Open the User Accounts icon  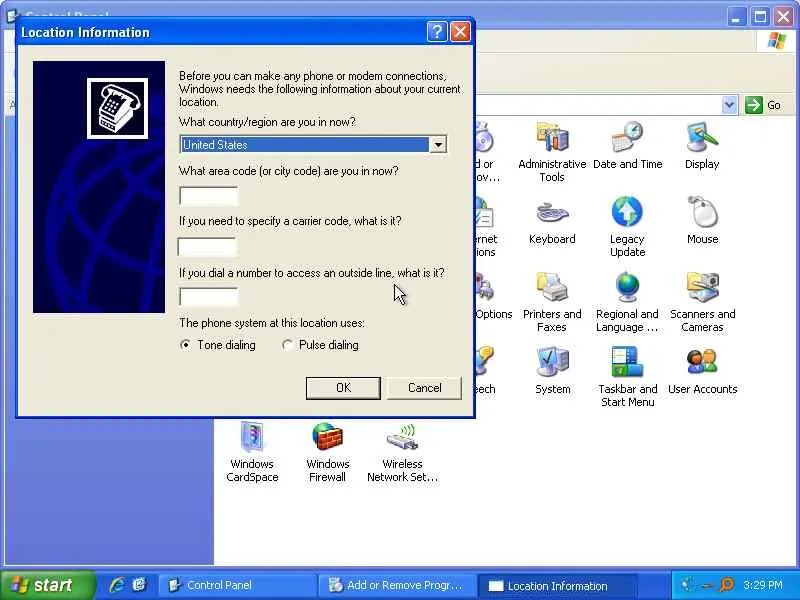703,370
